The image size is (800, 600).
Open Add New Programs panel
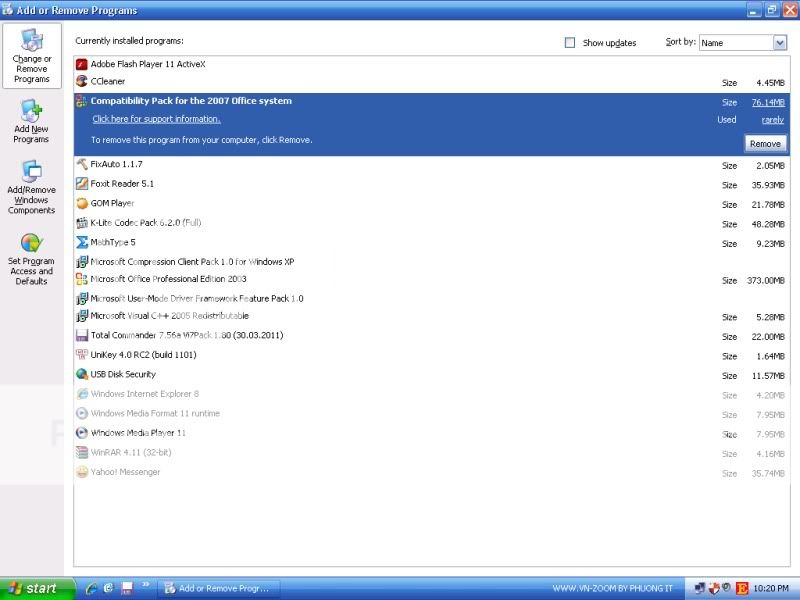pos(32,121)
